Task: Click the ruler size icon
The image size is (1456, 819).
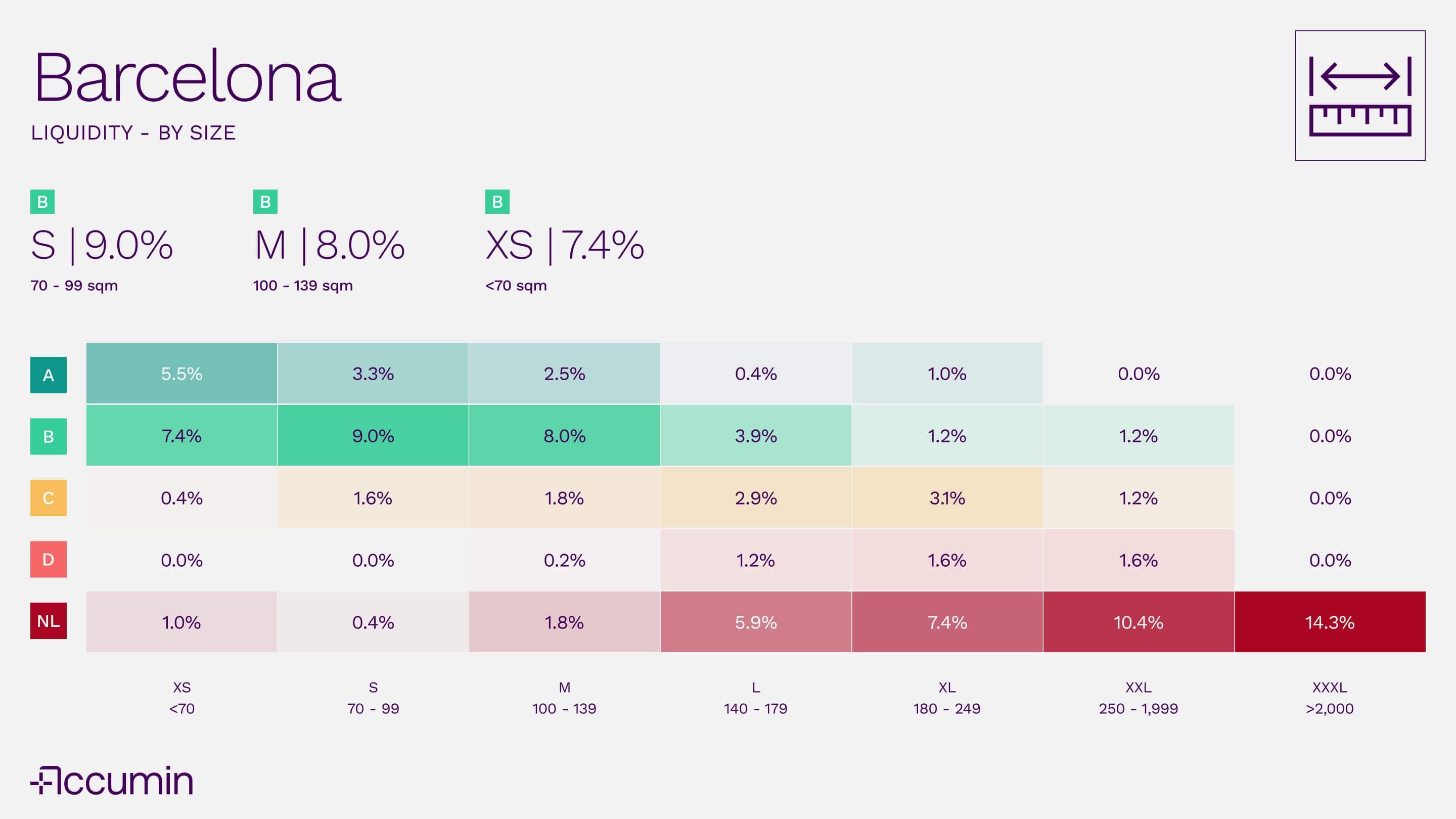Action: [x=1360, y=96]
